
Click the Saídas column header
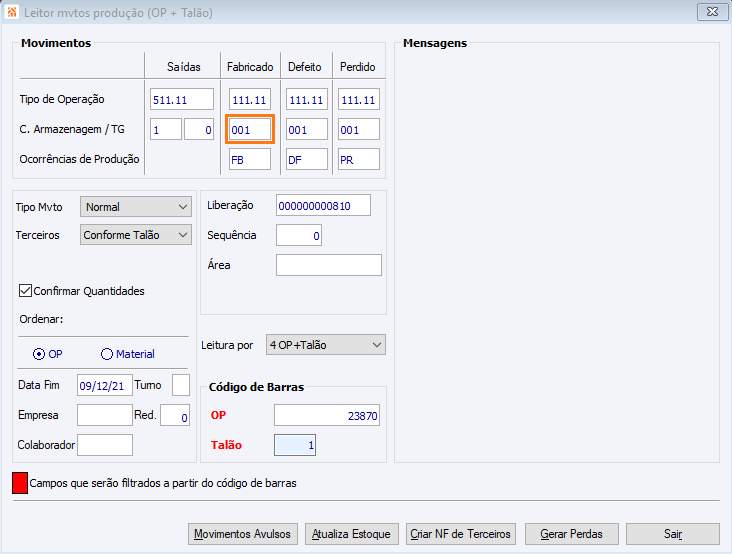184,67
